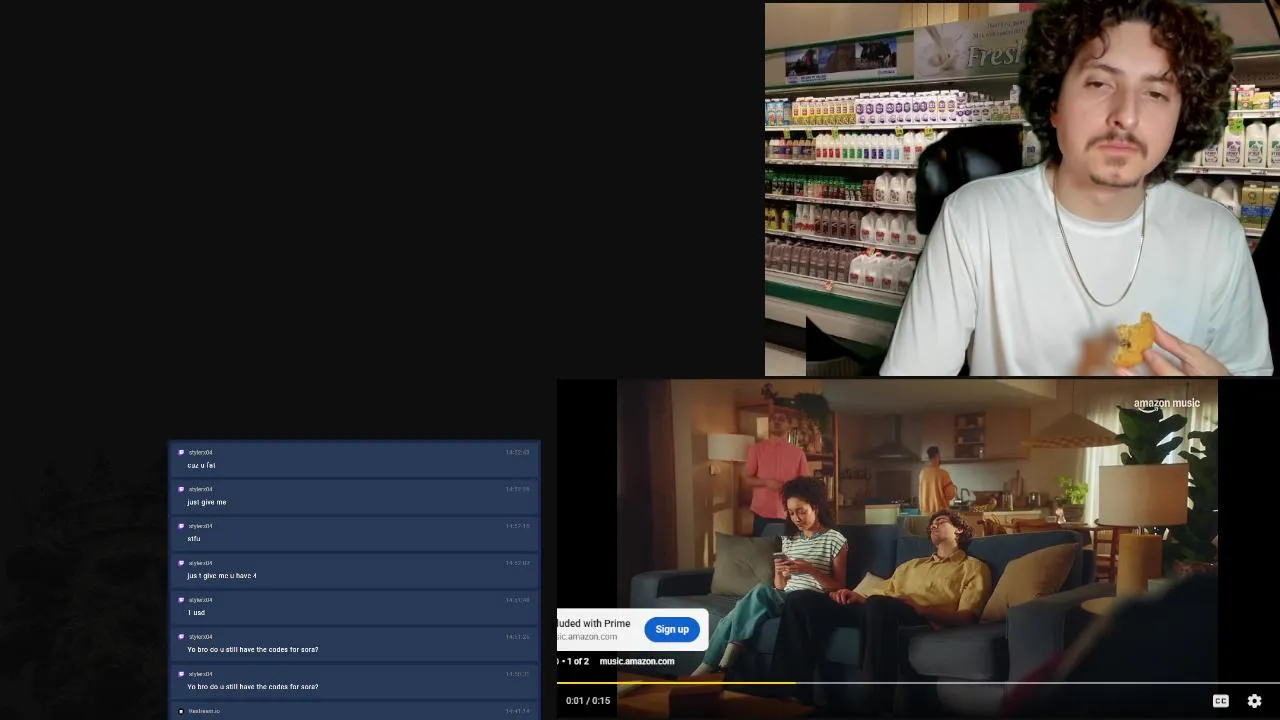Image resolution: width=1280 pixels, height=720 pixels.
Task: Click the streamer webcam feed
Action: (1022, 189)
